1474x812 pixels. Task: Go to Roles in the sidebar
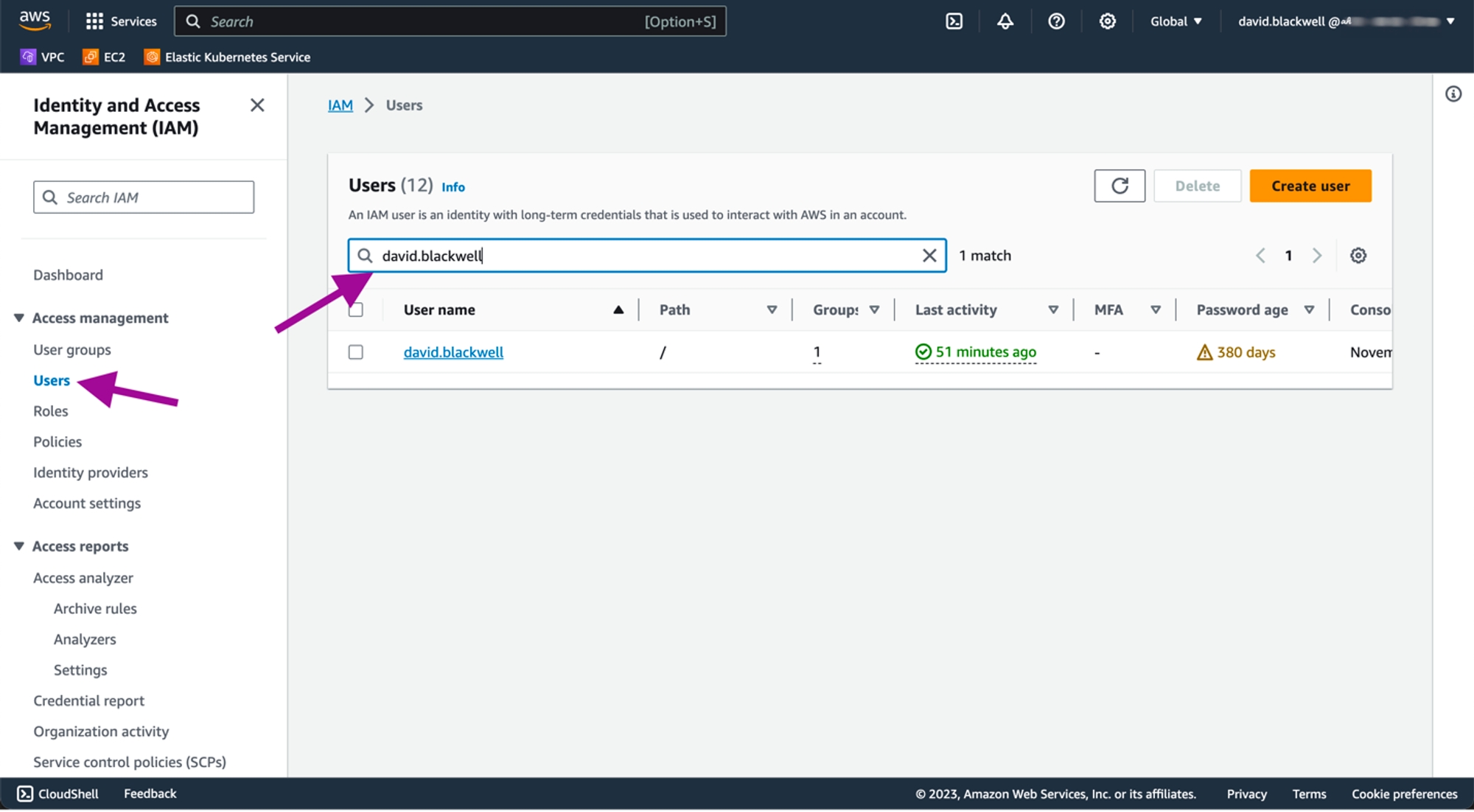(51, 411)
